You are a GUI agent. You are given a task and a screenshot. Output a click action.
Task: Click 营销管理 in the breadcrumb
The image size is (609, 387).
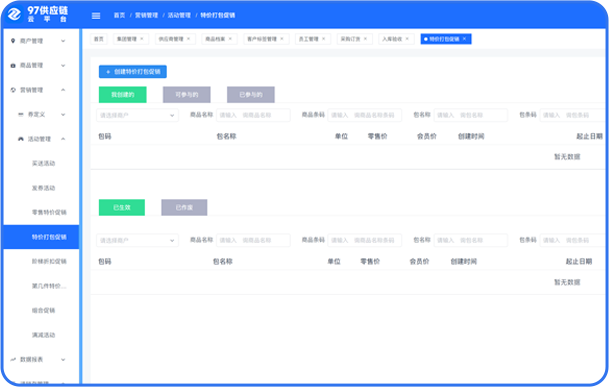146,16
